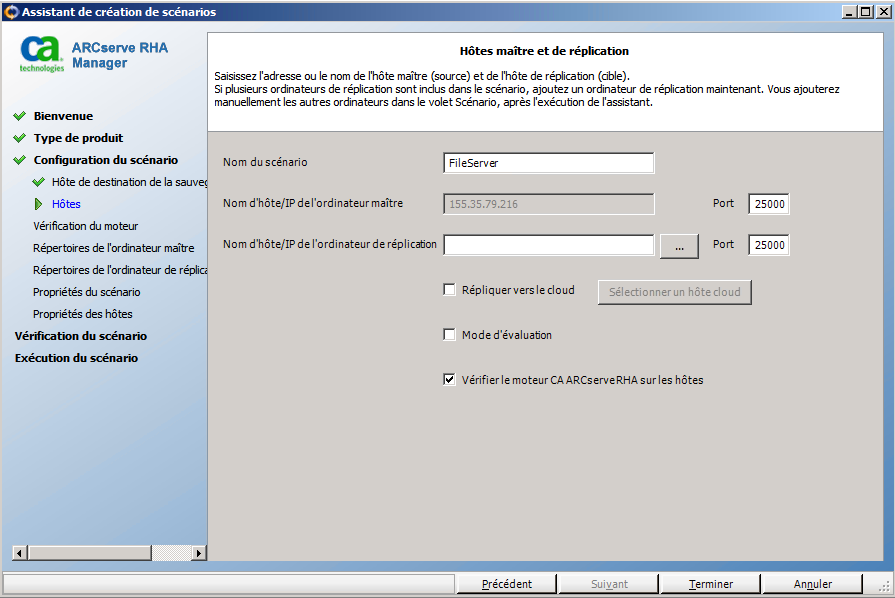Click the Nom du scénario field
The width and height of the screenshot is (895, 598).
click(x=549, y=163)
